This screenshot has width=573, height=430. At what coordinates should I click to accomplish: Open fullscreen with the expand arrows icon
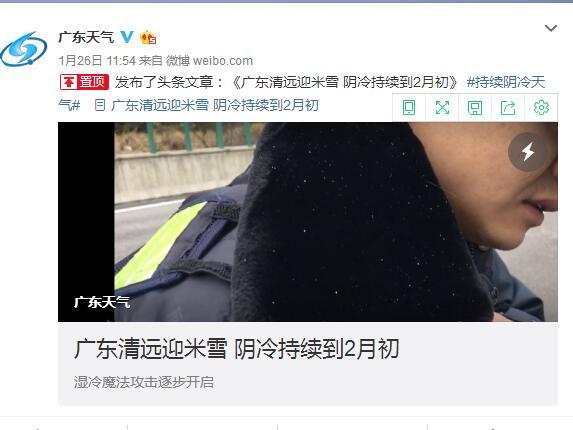(442, 108)
